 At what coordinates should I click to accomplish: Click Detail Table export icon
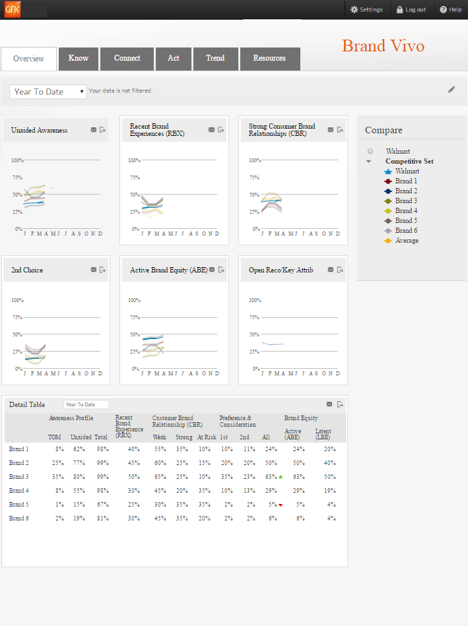tap(340, 404)
